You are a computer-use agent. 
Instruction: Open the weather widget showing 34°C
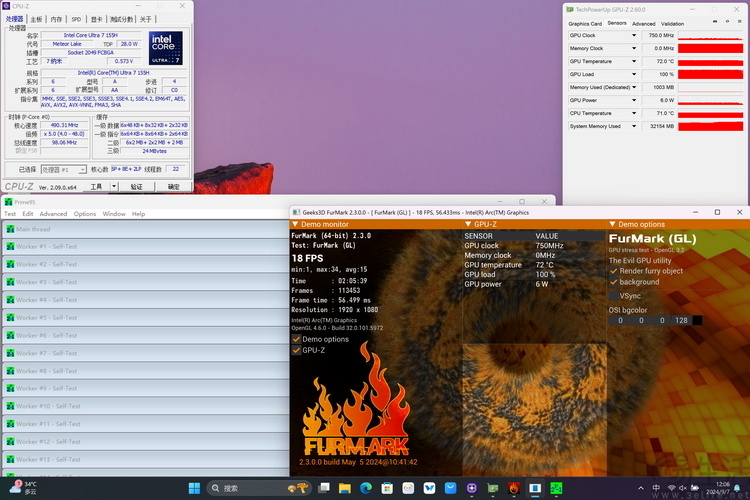[22, 487]
